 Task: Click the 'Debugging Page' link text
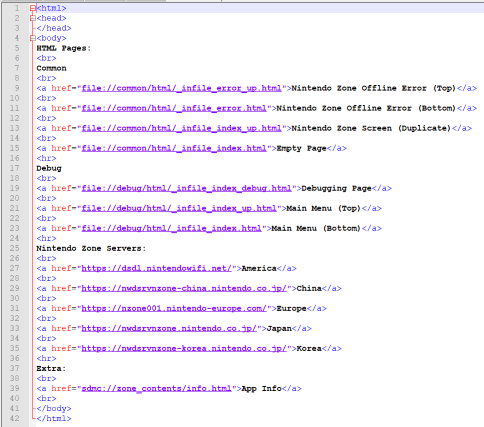pos(336,188)
